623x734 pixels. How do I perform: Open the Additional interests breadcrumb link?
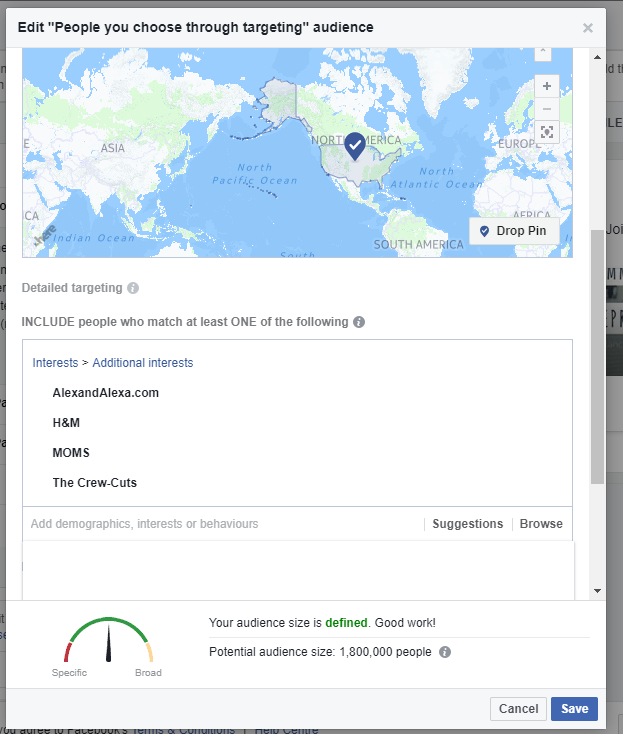click(143, 363)
